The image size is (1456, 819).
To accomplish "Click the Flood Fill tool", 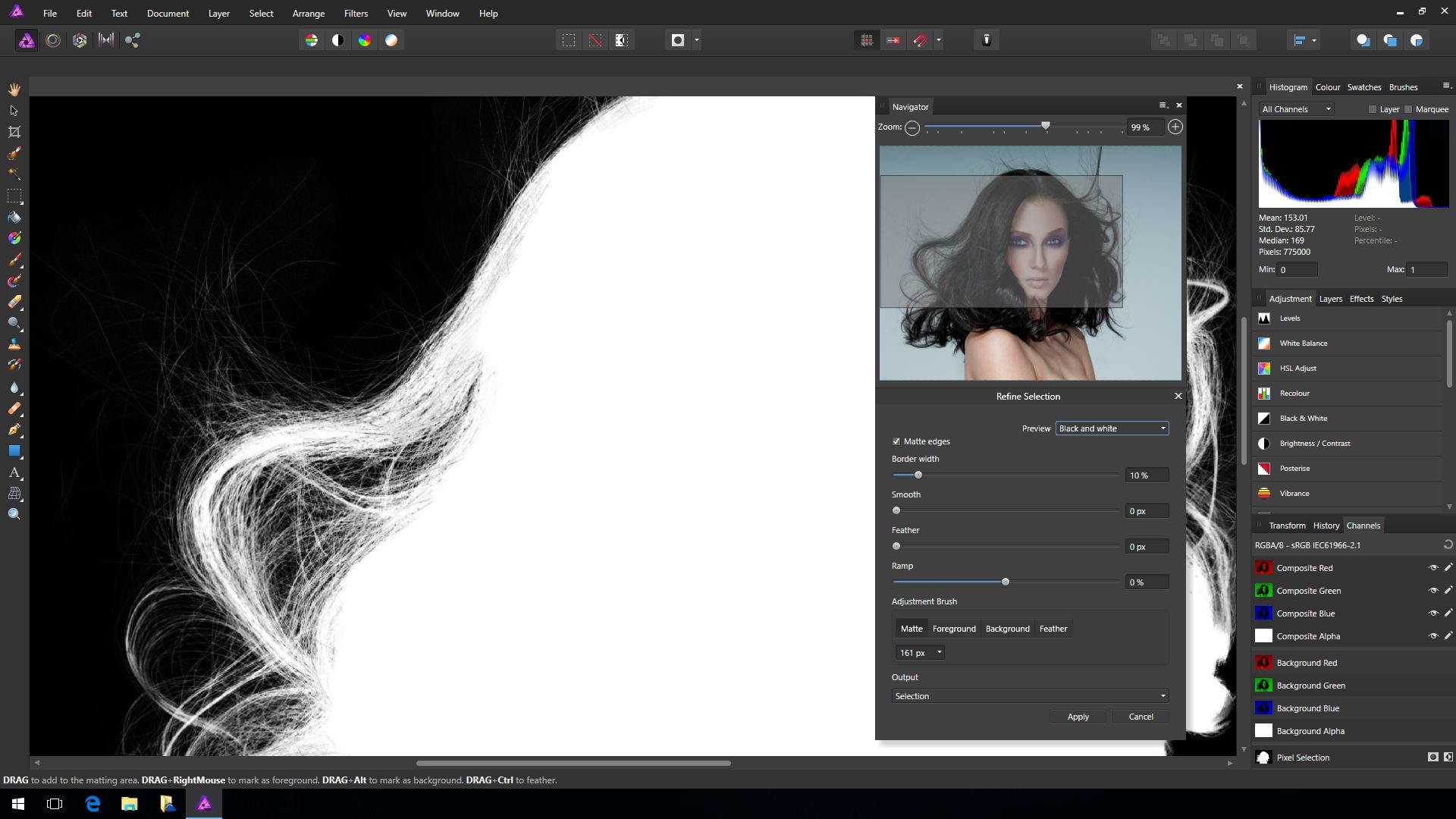I will click(x=14, y=217).
